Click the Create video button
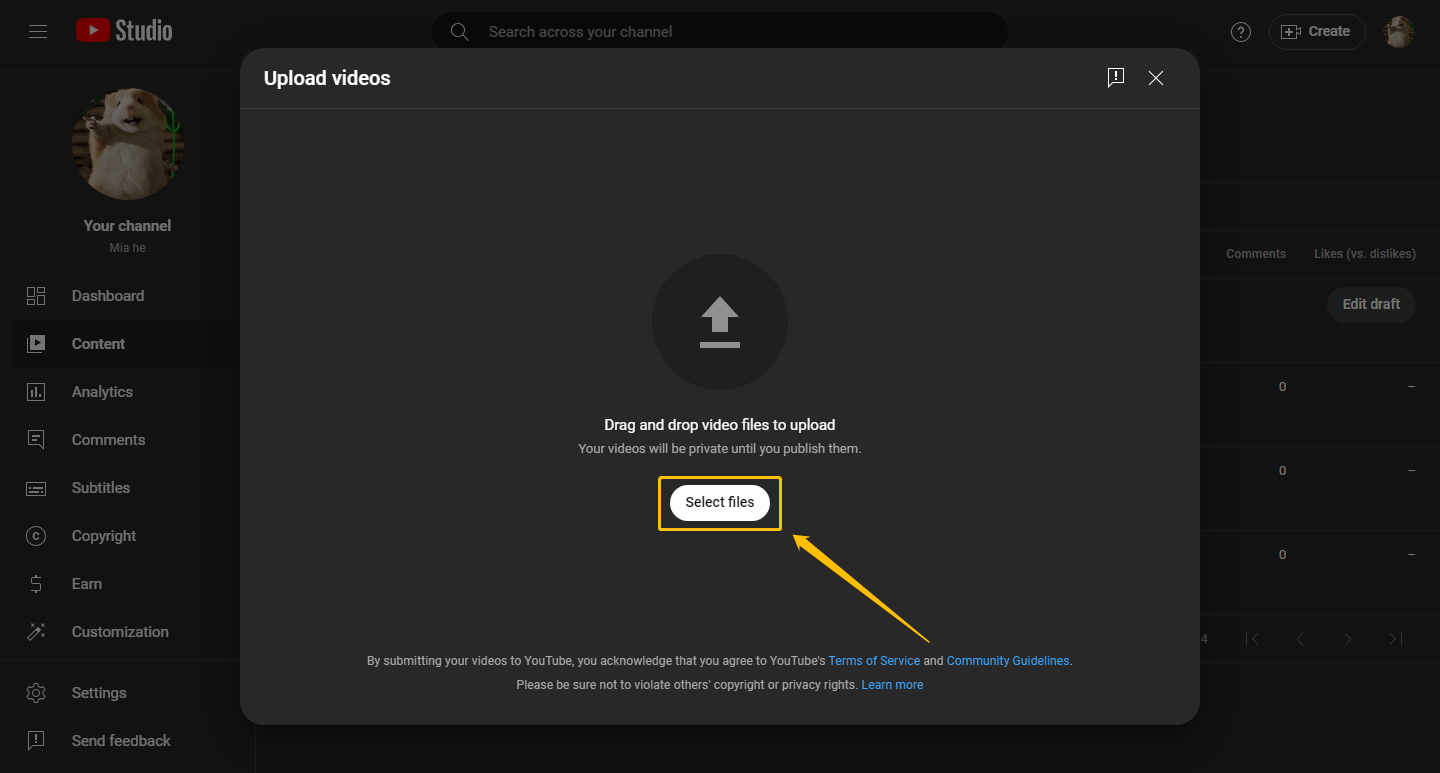Screen dimensions: 1440x773 pyautogui.click(x=1317, y=32)
